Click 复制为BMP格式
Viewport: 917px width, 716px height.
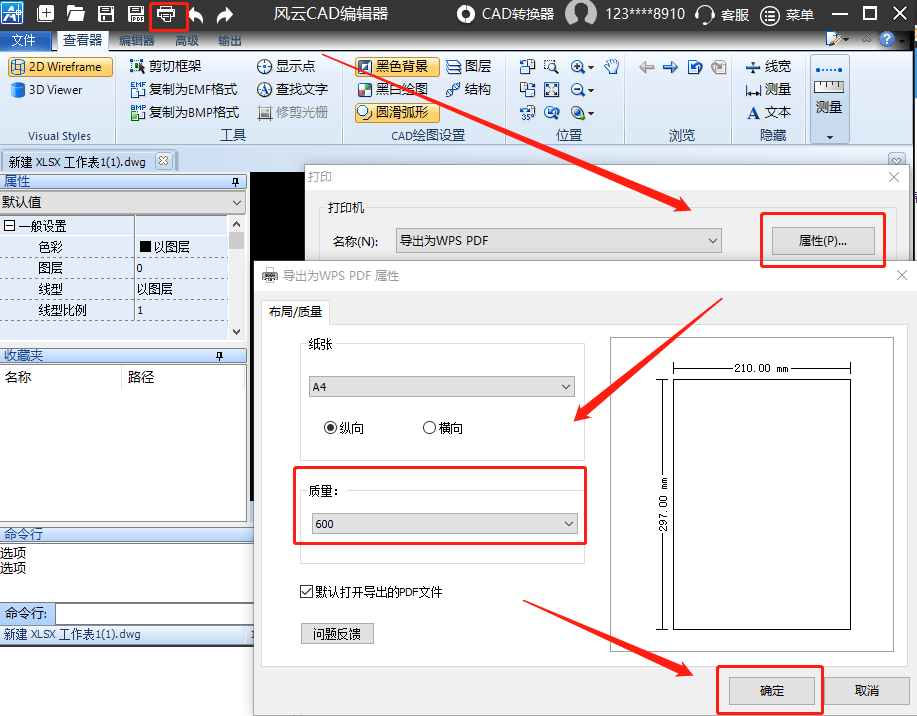click(184, 112)
